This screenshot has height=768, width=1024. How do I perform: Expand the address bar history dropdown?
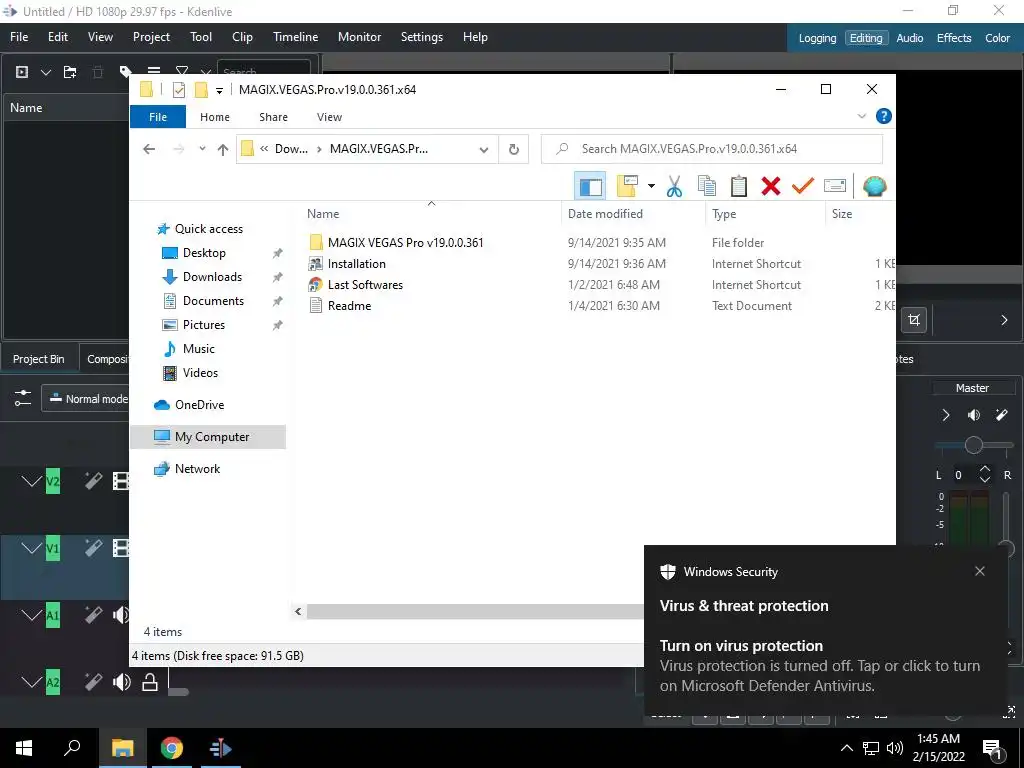(483, 150)
